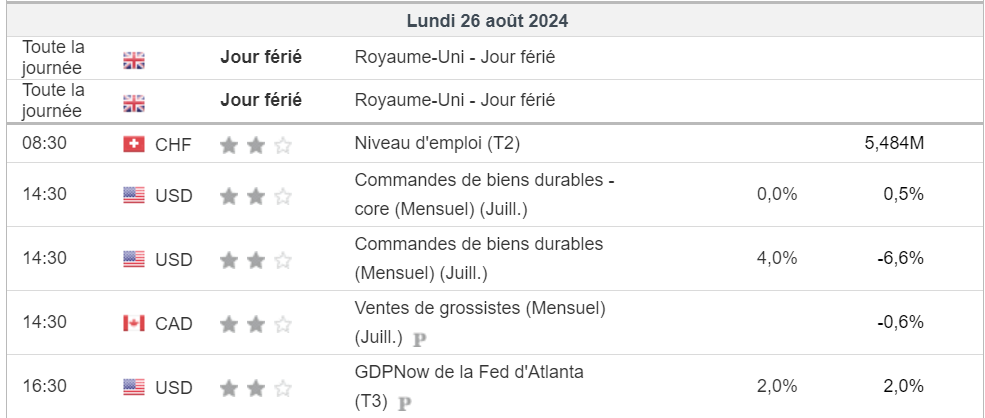Image resolution: width=985 pixels, height=418 pixels.
Task: Click the Swiss flag next to CHF
Action: 134,145
